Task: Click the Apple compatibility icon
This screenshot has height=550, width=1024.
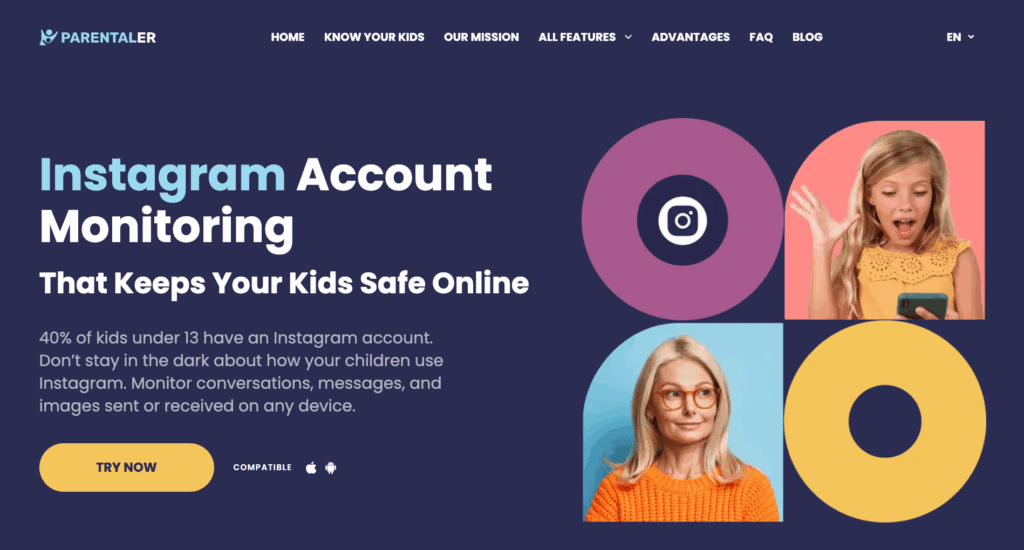Action: click(311, 468)
